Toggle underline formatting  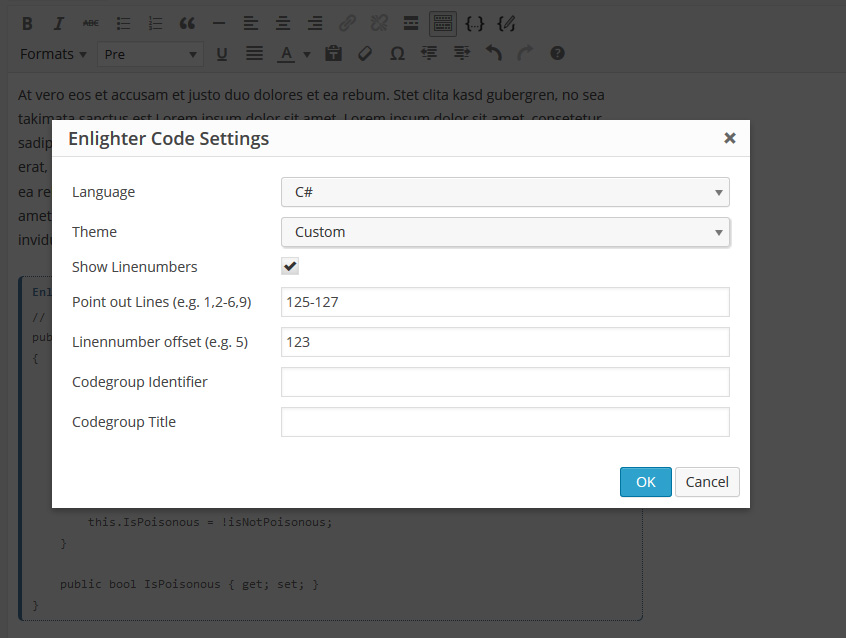pyautogui.click(x=222, y=53)
